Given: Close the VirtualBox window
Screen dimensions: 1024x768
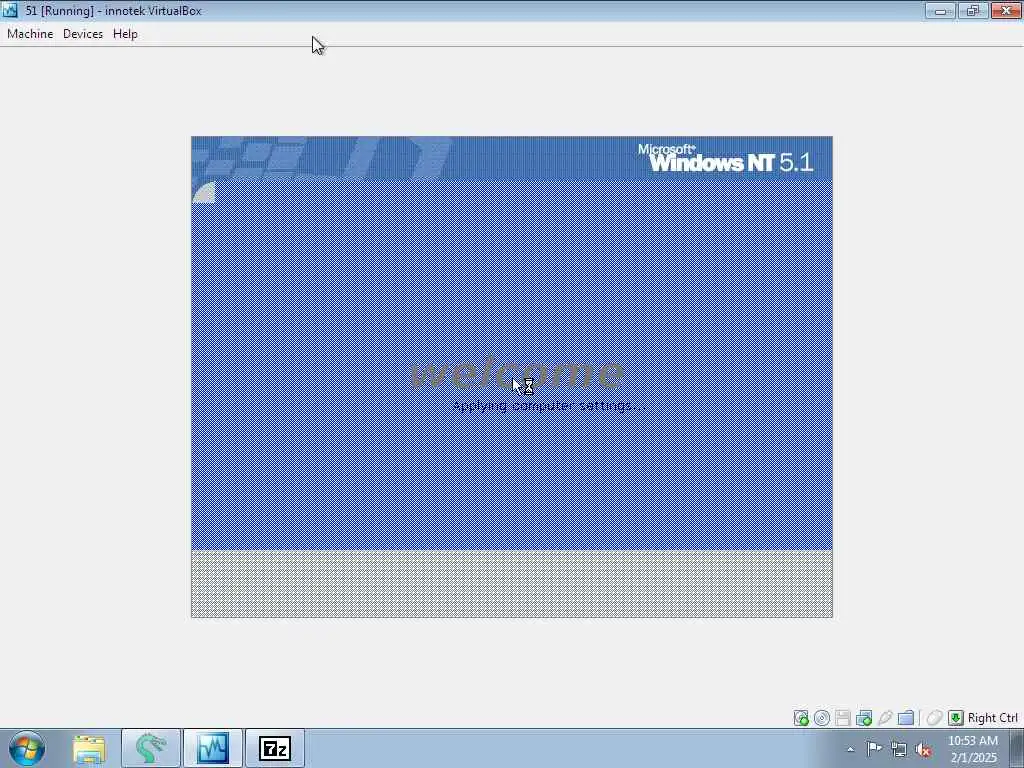Looking at the screenshot, I should tap(1006, 10).
